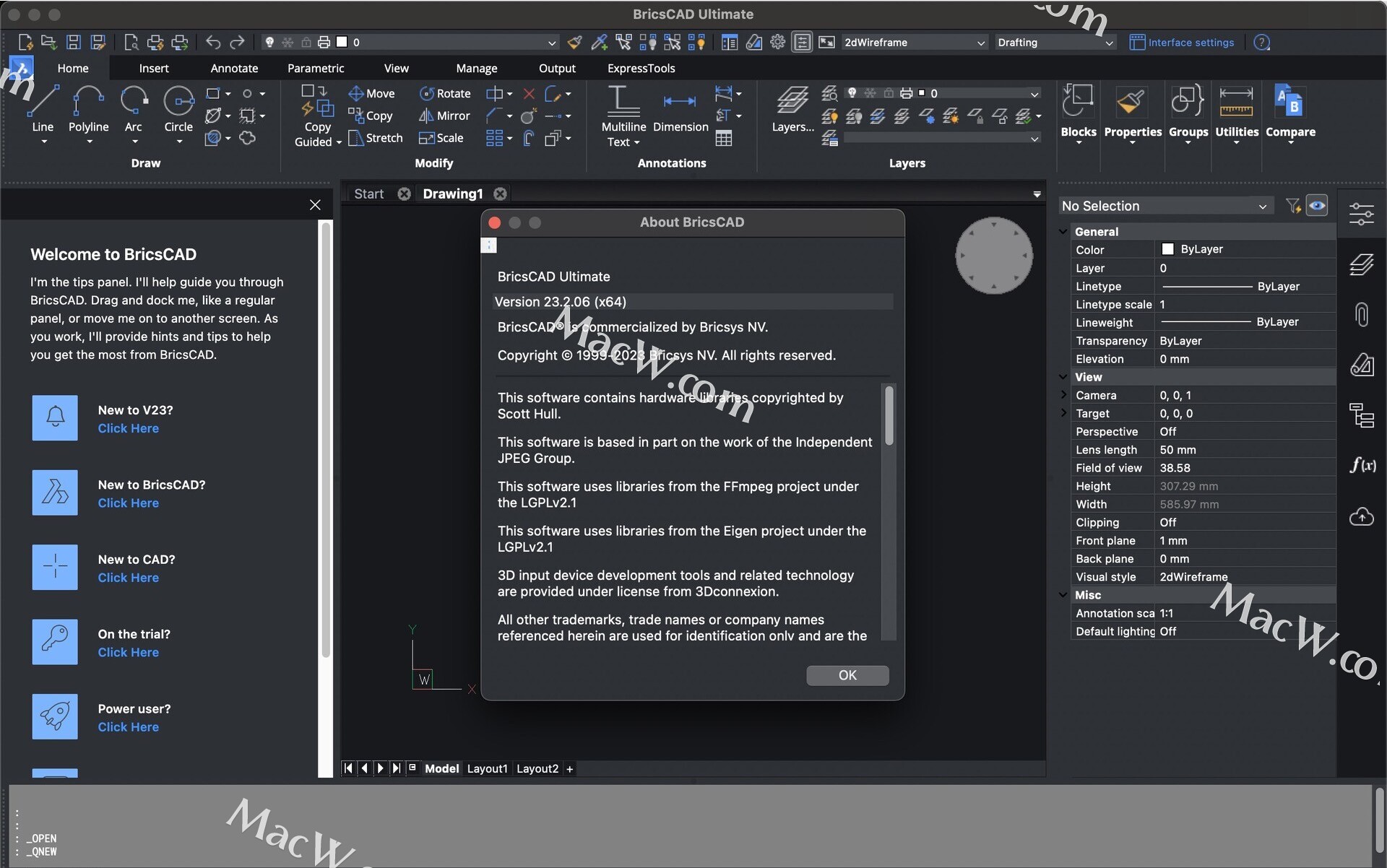Image resolution: width=1387 pixels, height=868 pixels.
Task: Choose the Rotate tool
Action: click(445, 93)
